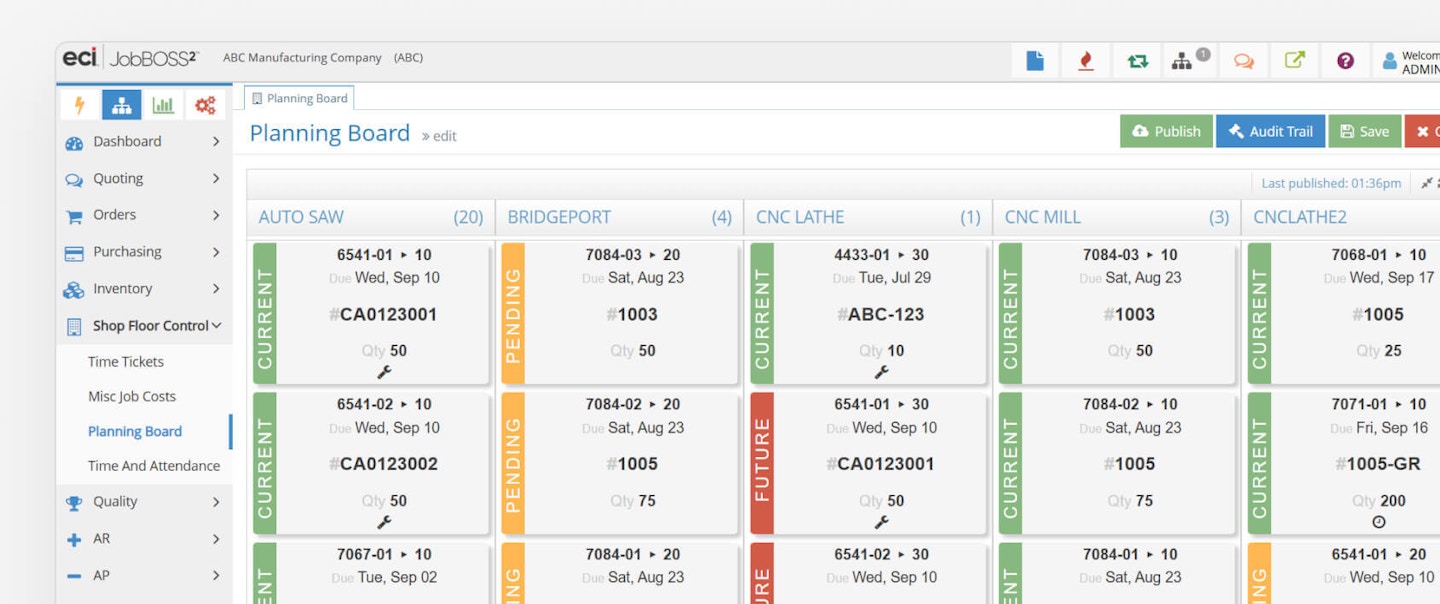Click wrench icon on 4433-01 card
The width and height of the screenshot is (1440, 604).
(881, 372)
